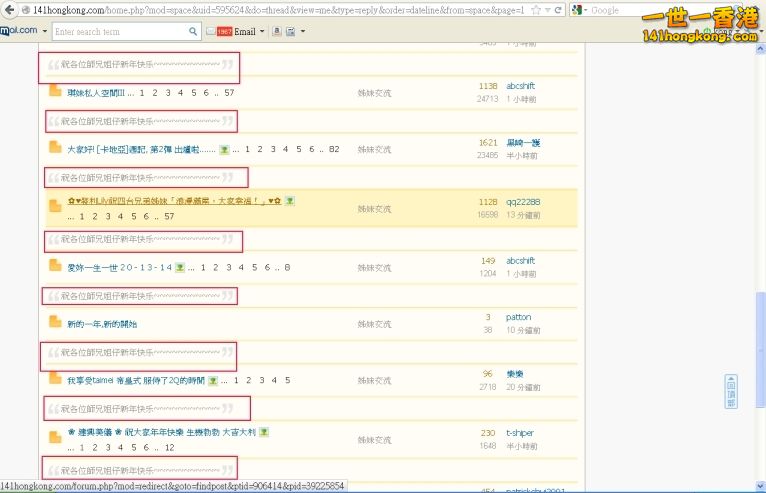
Task: Click folder icon beside 建興美儀 thread
Action: 55,436
